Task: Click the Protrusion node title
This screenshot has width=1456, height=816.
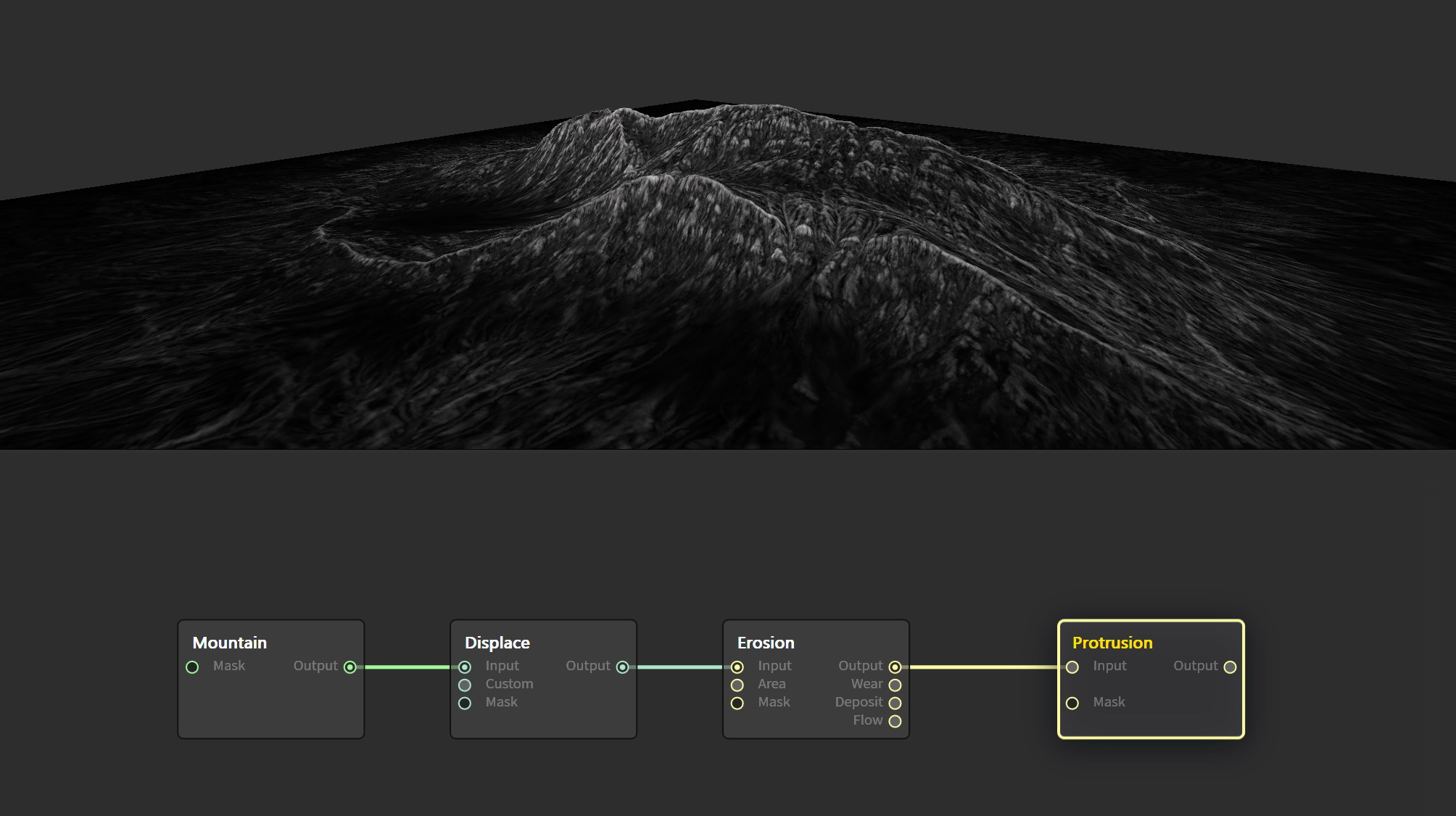Action: click(x=1112, y=643)
